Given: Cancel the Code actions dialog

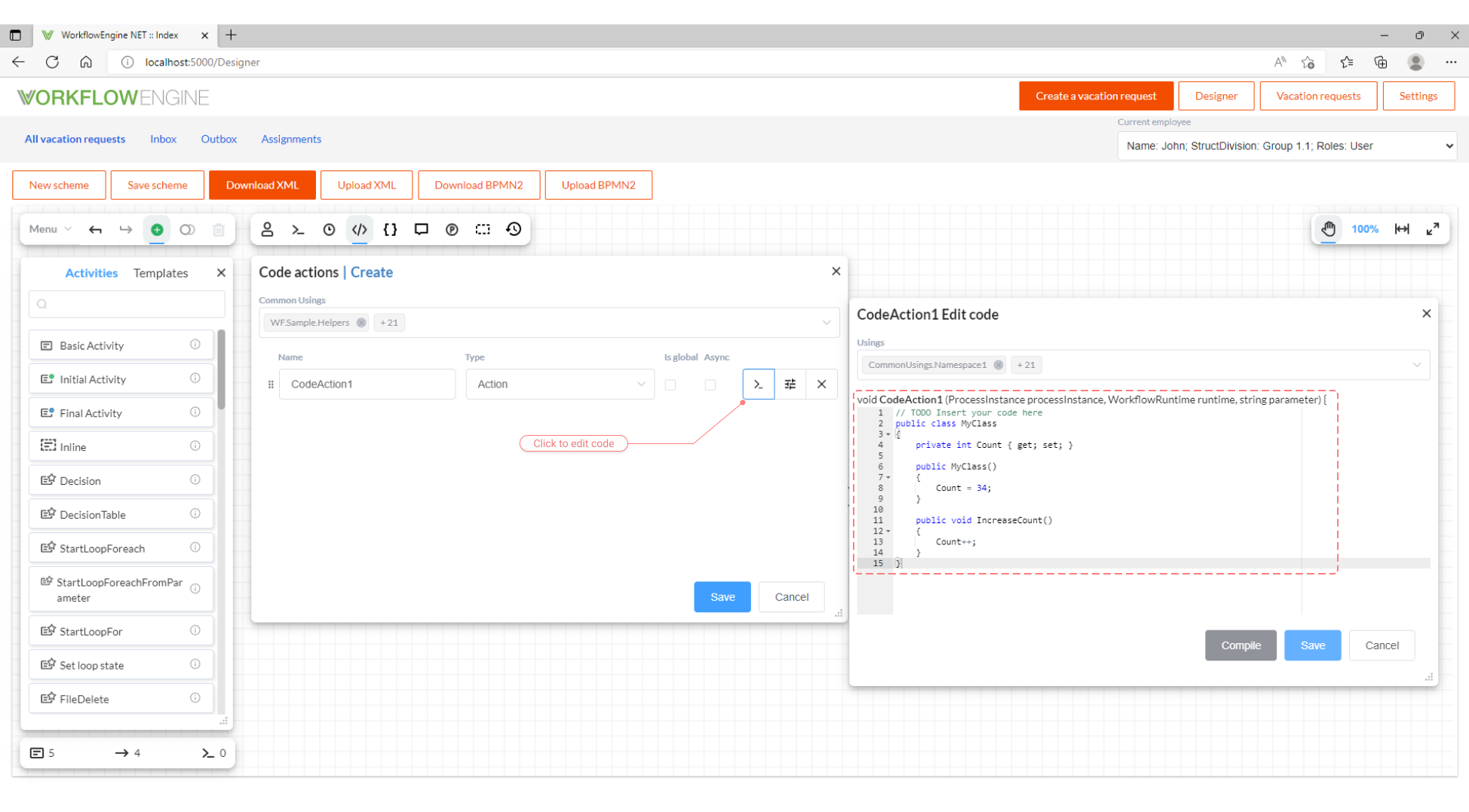Looking at the screenshot, I should click(791, 597).
